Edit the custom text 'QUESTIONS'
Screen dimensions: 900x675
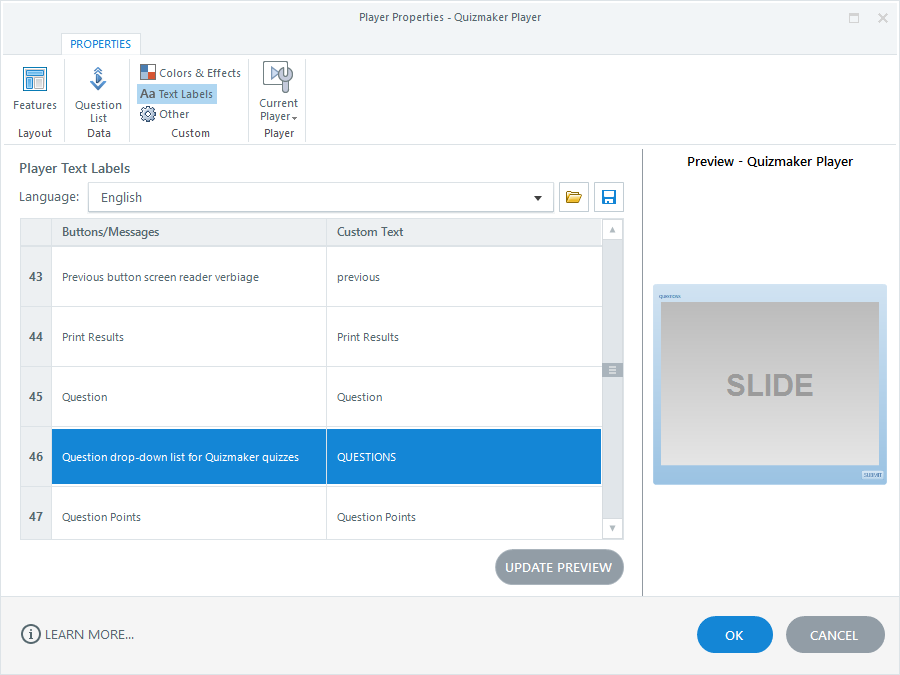click(464, 457)
